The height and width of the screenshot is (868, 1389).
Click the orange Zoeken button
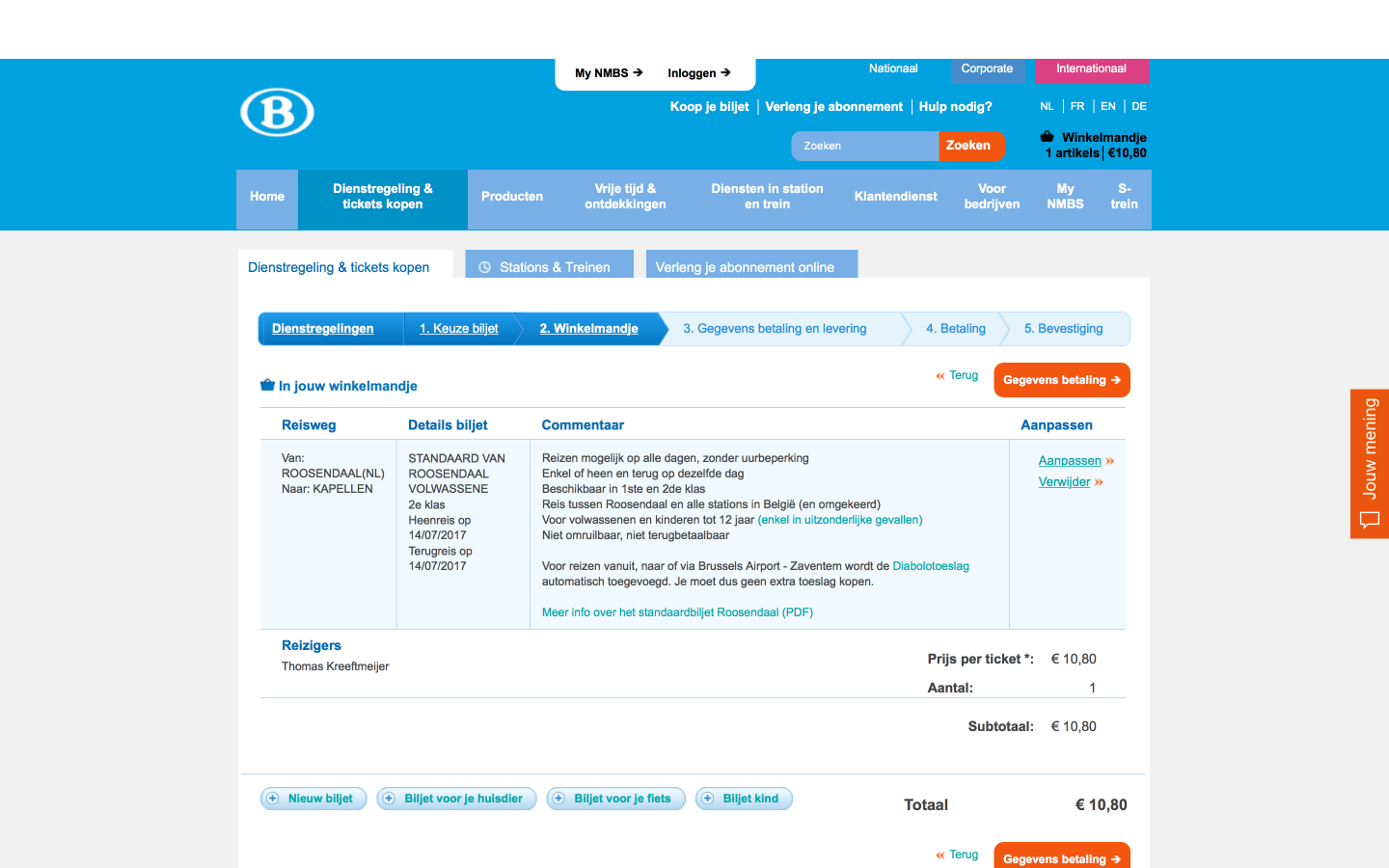(x=970, y=146)
